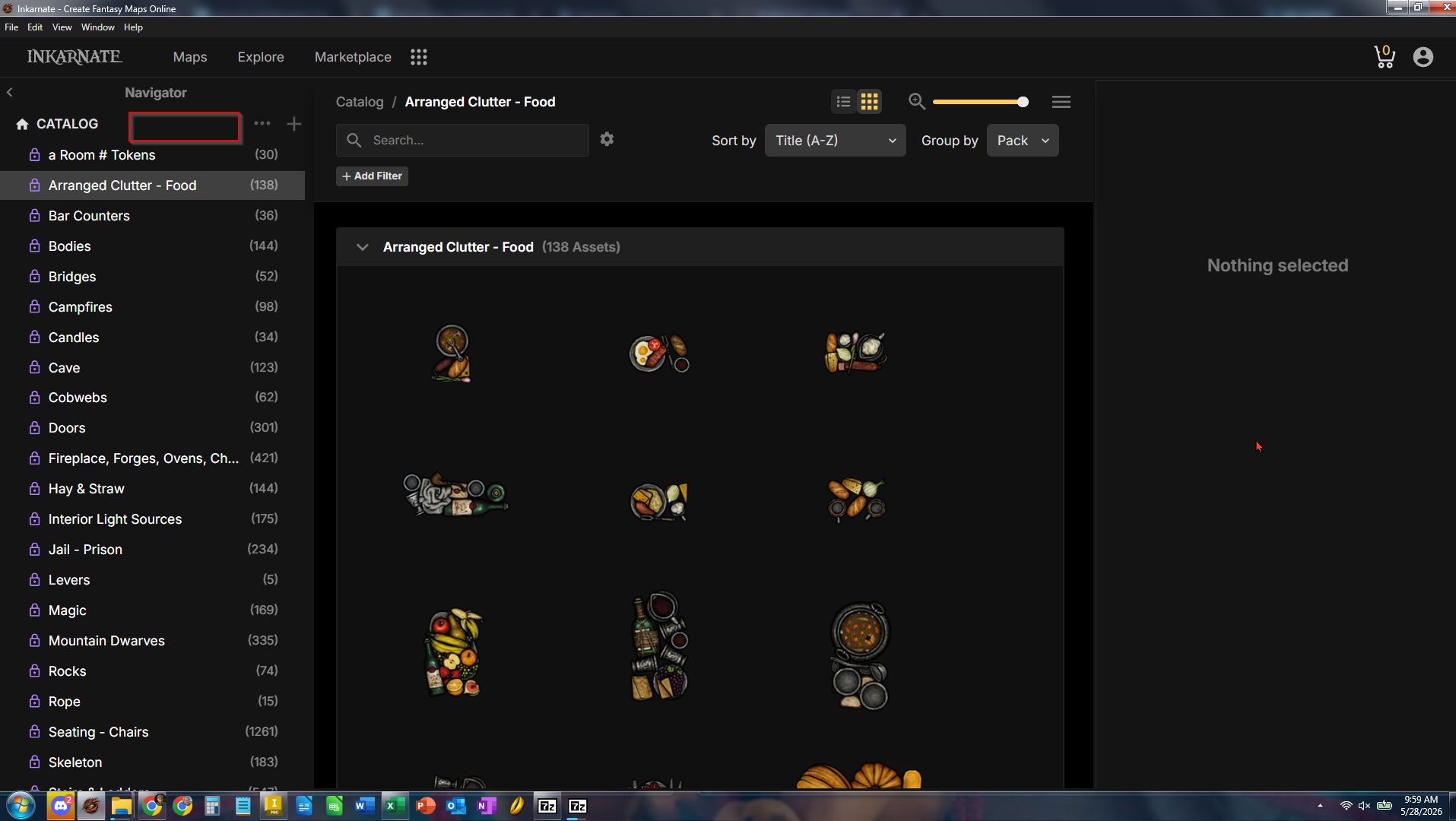Launch Word from the taskbar

coord(365,806)
